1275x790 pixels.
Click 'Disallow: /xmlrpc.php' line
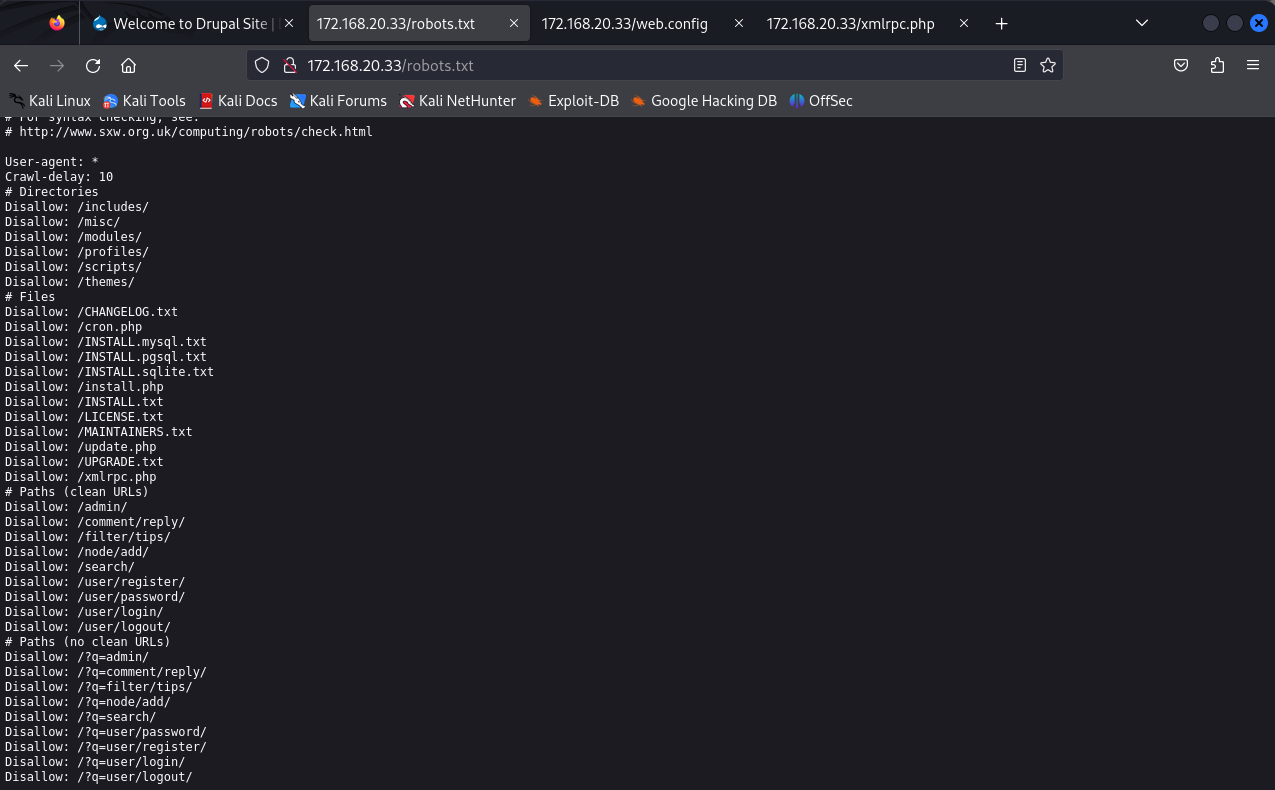(x=81, y=477)
